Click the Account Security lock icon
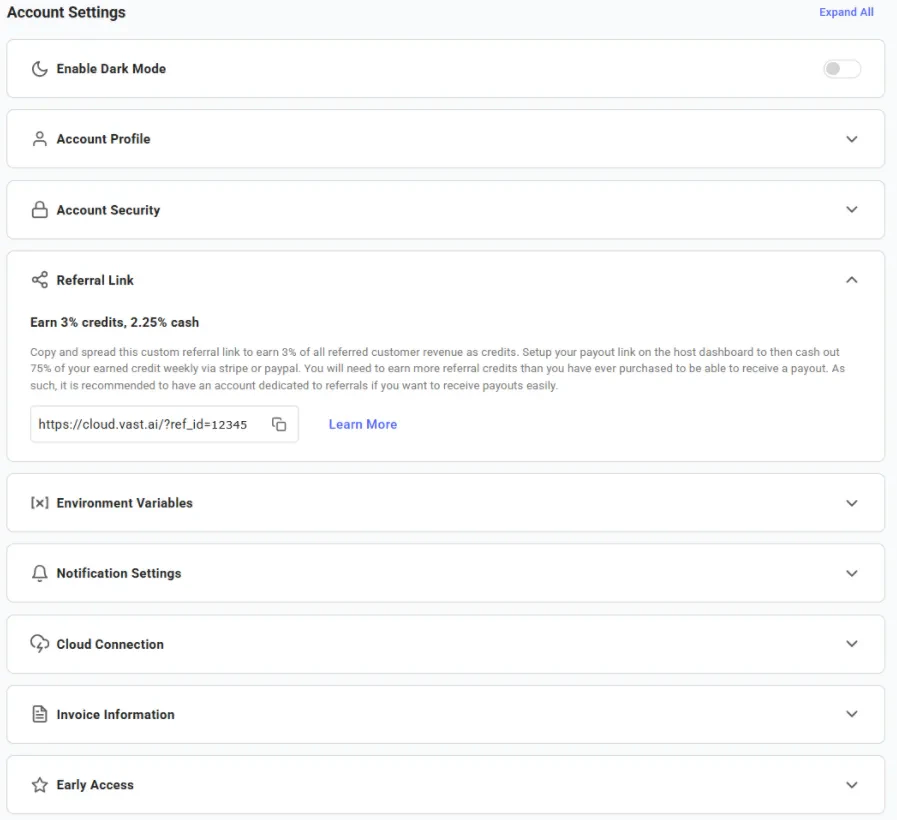897x820 pixels. point(39,210)
